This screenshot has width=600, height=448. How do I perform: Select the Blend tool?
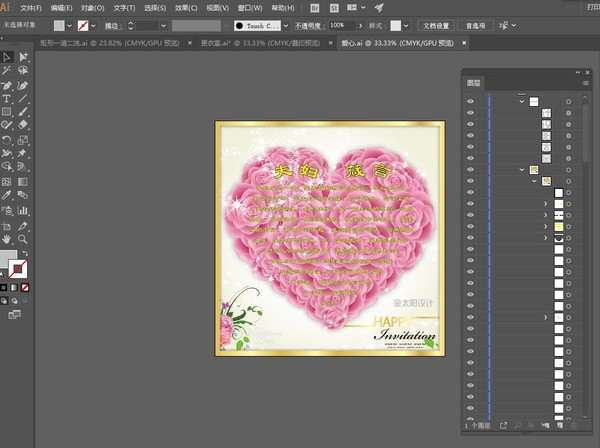click(23, 195)
